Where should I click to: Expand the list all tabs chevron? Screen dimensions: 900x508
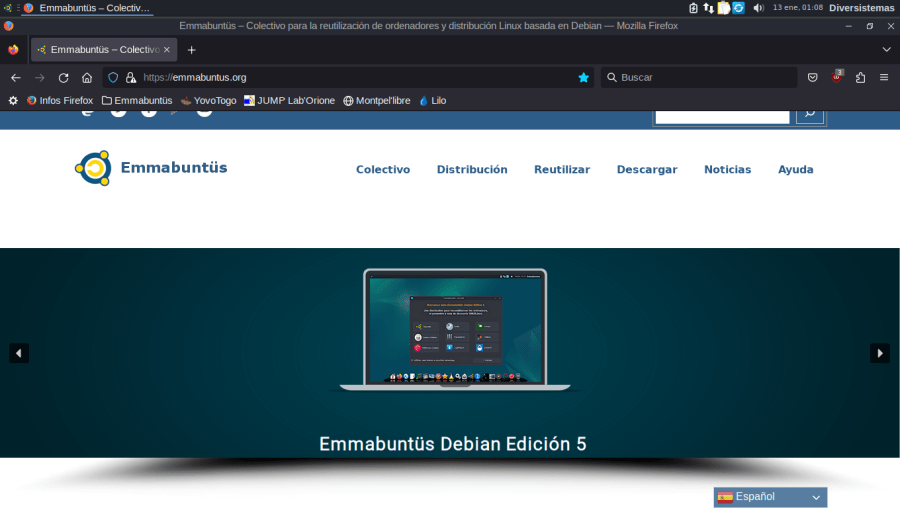click(x=886, y=49)
